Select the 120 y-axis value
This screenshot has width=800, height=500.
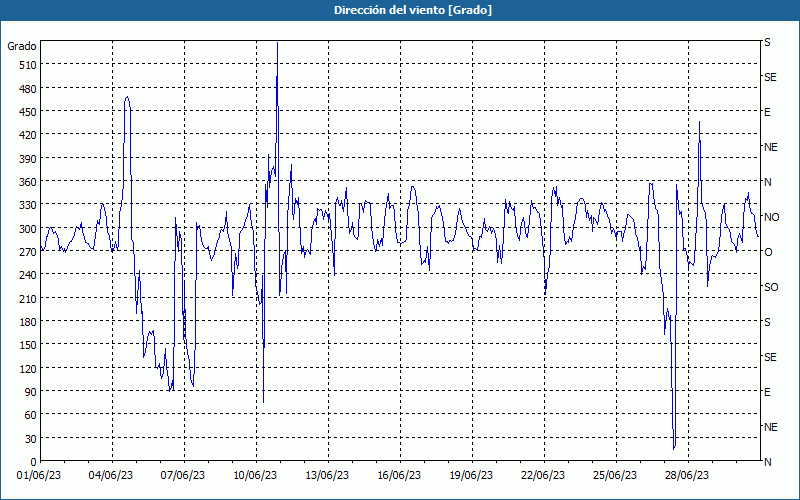28,369
